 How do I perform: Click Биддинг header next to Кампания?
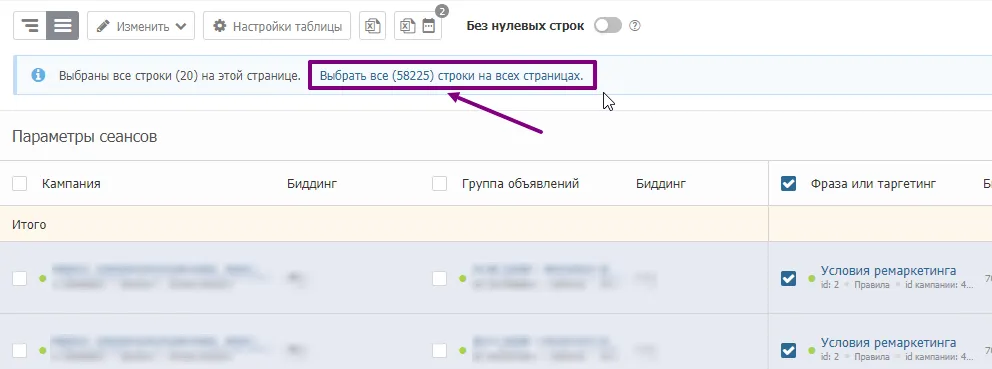[312, 184]
